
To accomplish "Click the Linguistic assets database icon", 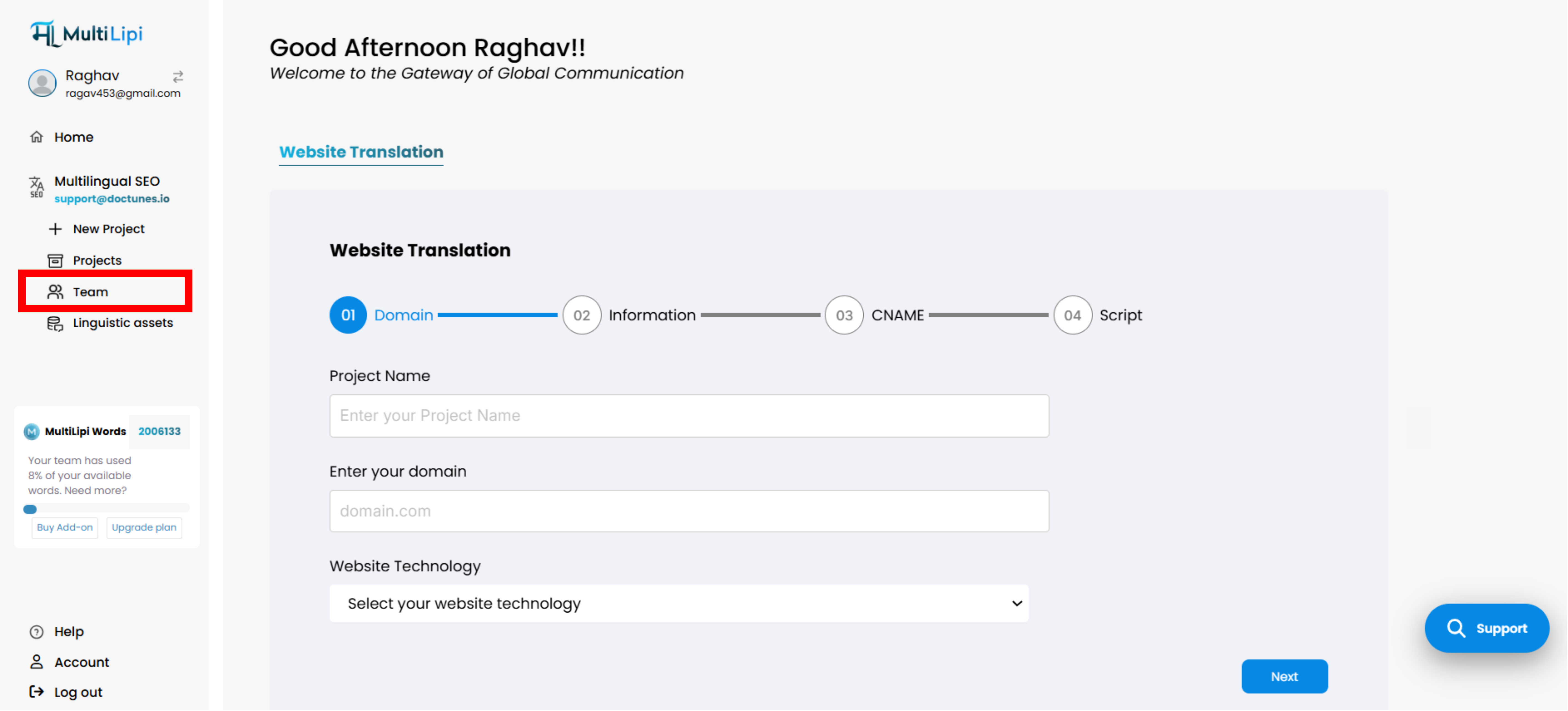I will click(x=55, y=323).
